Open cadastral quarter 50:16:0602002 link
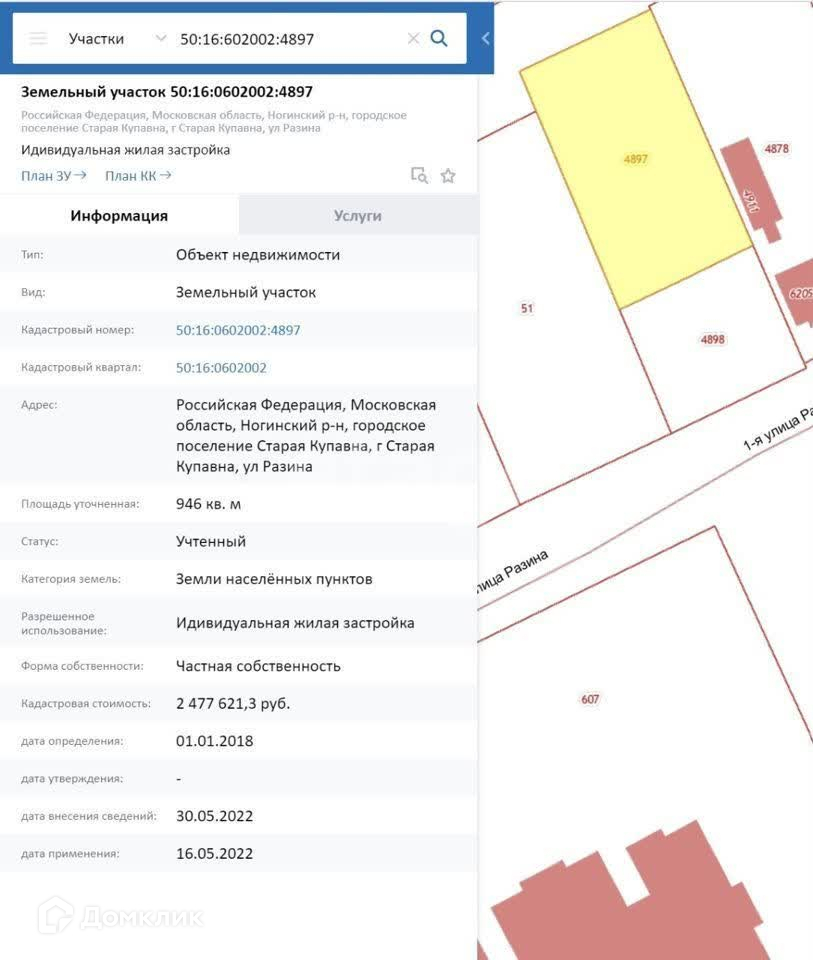 (221, 368)
